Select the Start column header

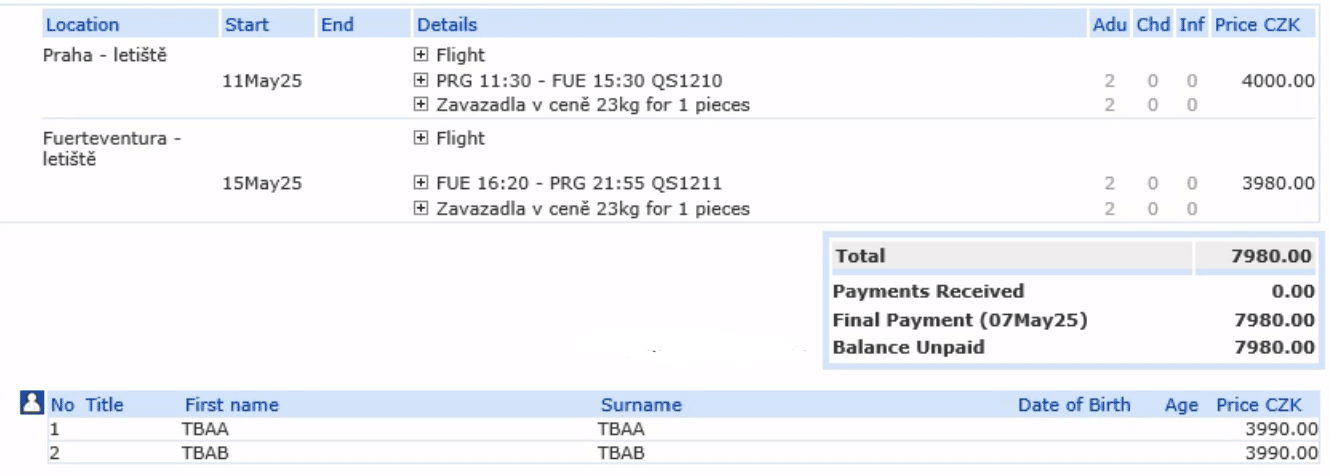pos(246,25)
